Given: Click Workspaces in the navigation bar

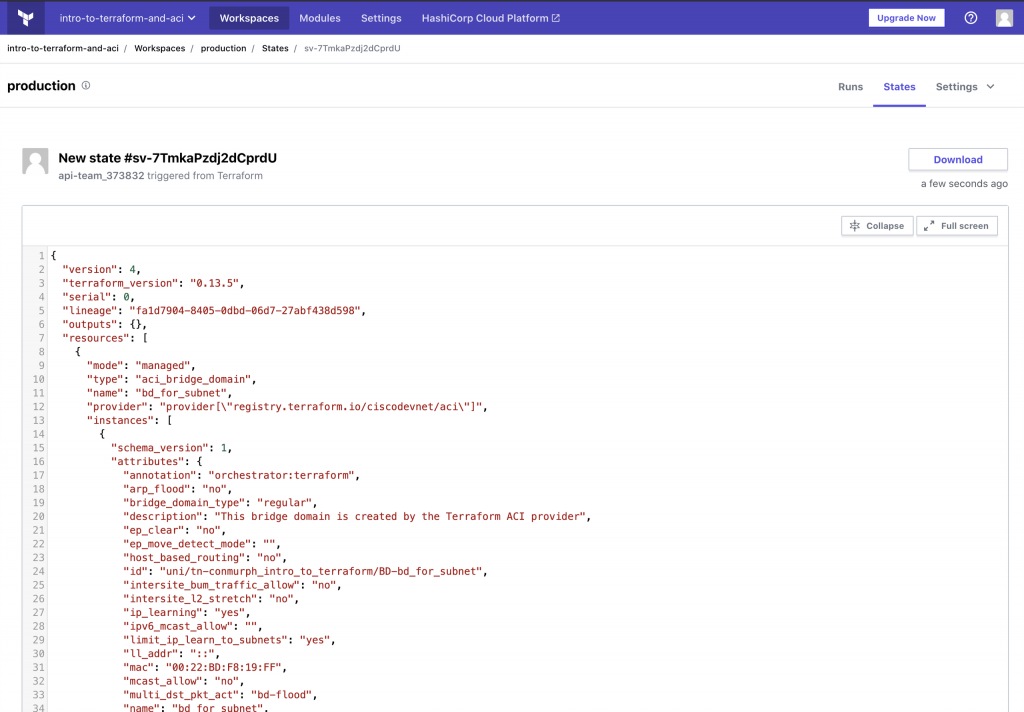Looking at the screenshot, I should (248, 17).
